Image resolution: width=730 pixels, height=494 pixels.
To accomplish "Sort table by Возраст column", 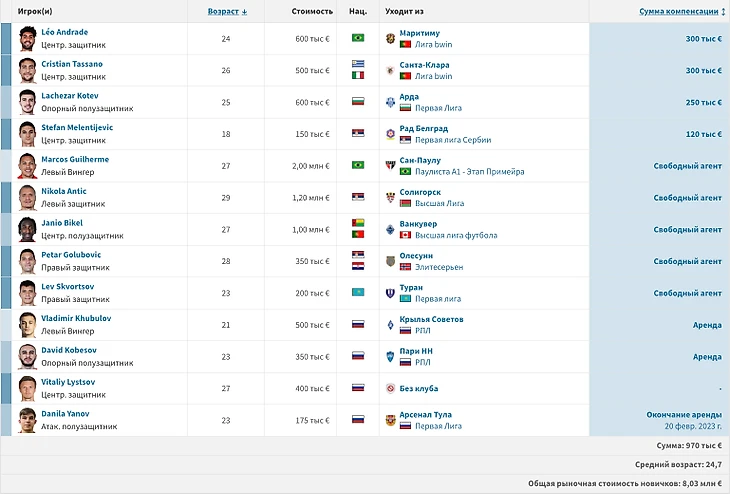I will 227,11.
